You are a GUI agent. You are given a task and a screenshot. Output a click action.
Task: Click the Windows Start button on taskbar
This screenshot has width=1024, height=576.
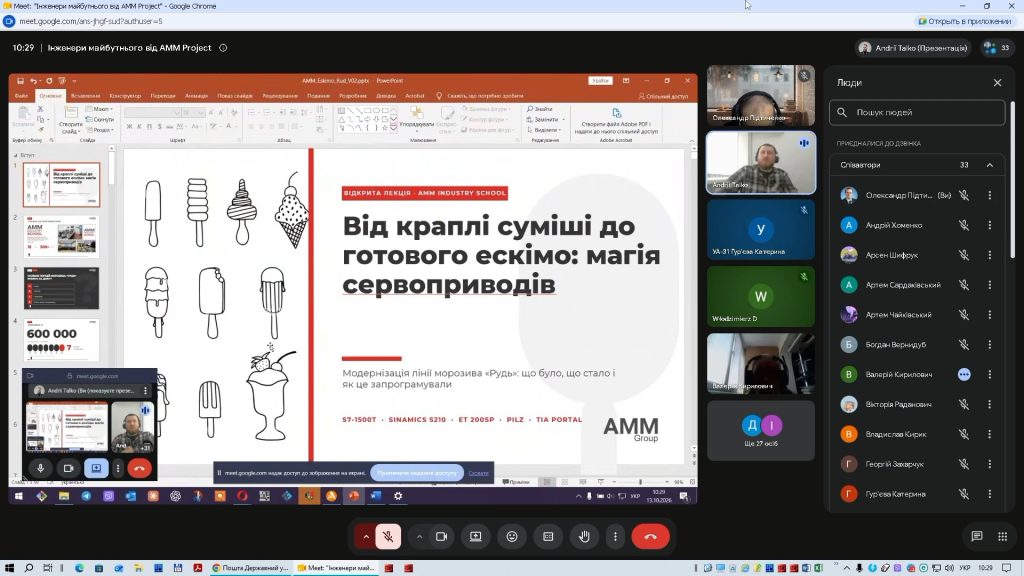(x=9, y=568)
